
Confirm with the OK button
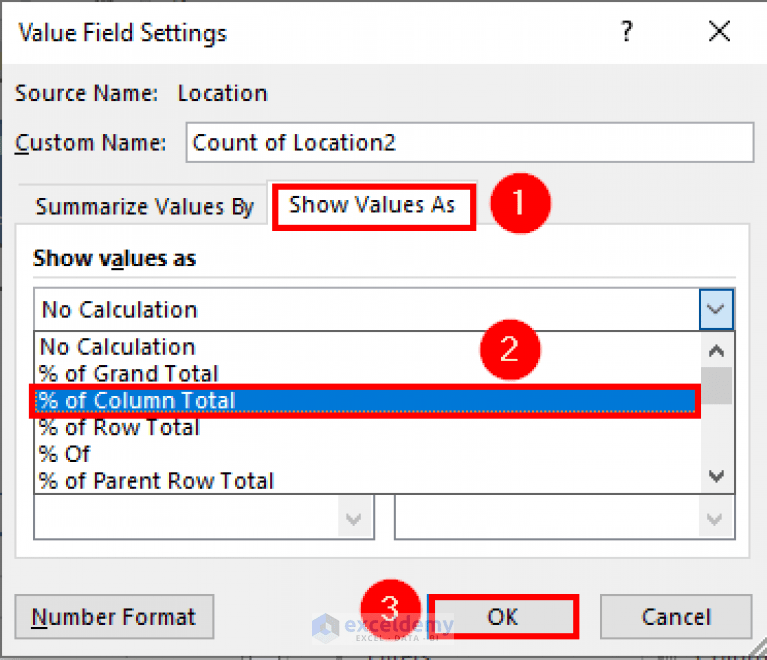[x=502, y=616]
